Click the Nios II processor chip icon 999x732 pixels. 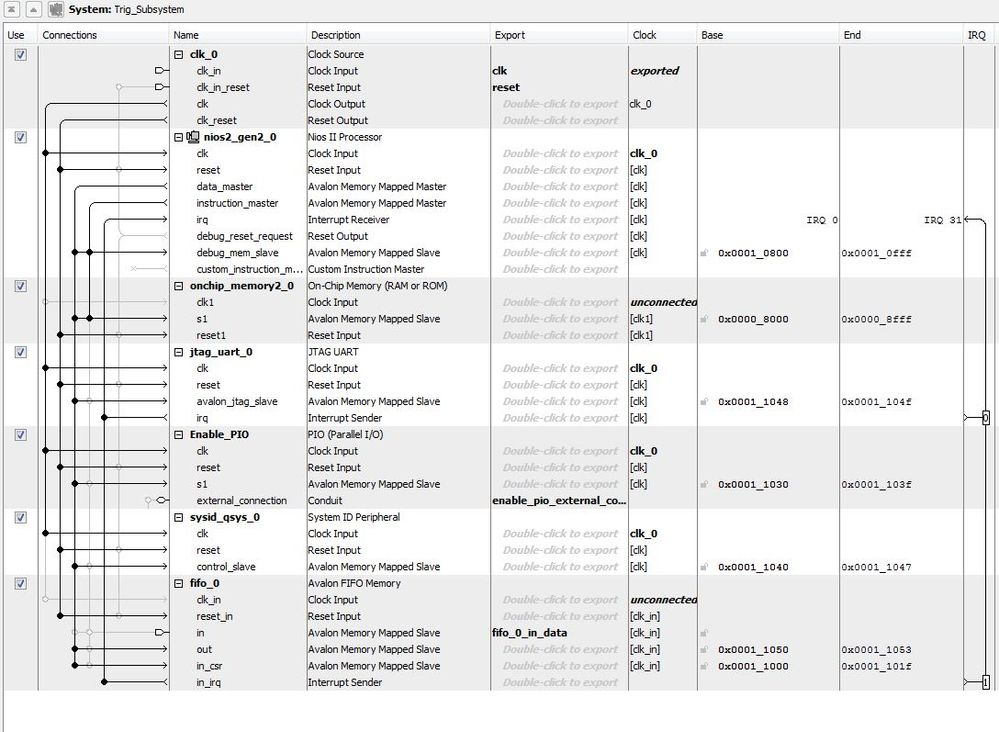point(193,137)
